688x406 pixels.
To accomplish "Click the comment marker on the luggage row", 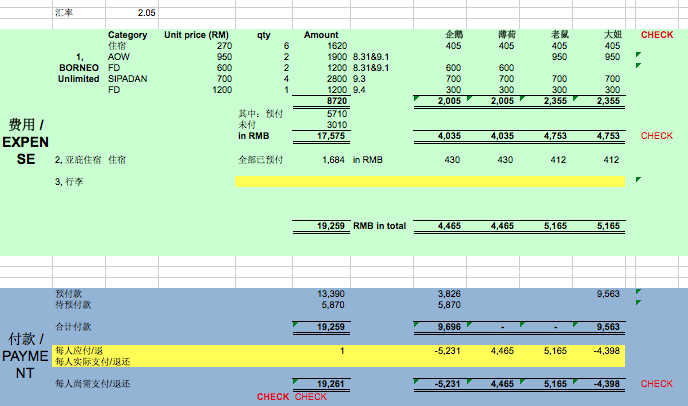I will 638,179.
